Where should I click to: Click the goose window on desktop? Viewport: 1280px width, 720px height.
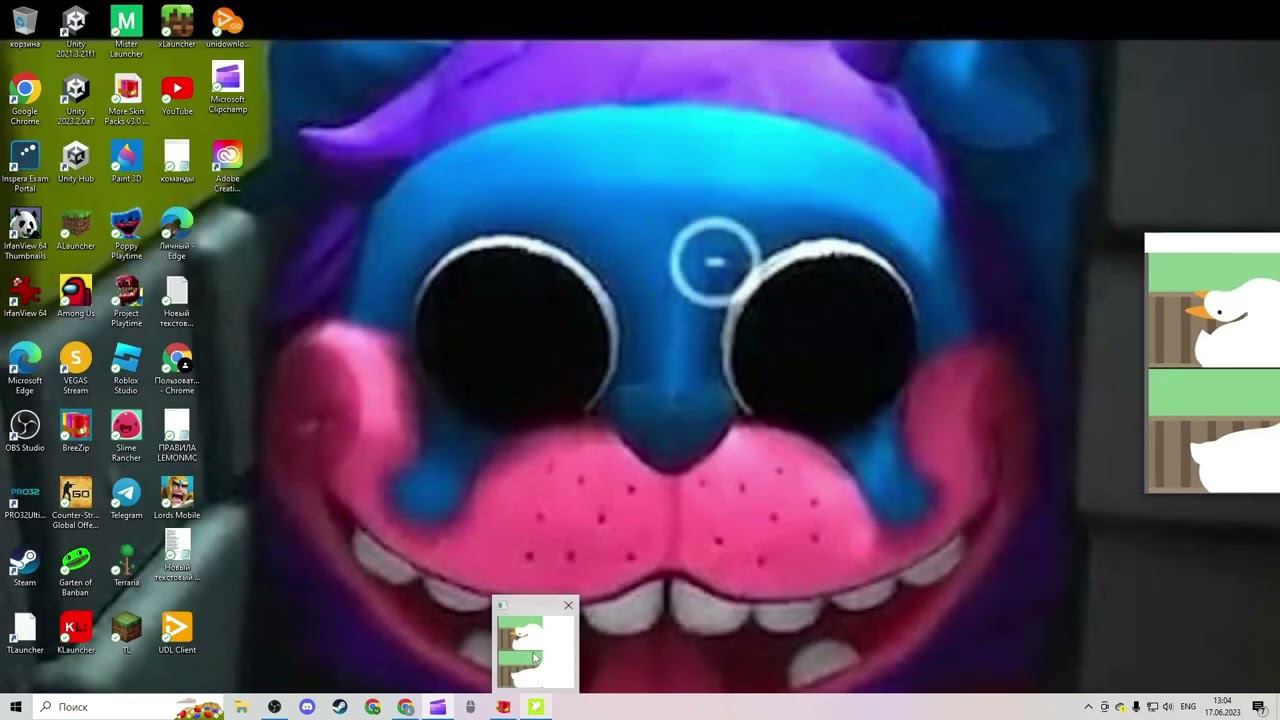click(1212, 363)
